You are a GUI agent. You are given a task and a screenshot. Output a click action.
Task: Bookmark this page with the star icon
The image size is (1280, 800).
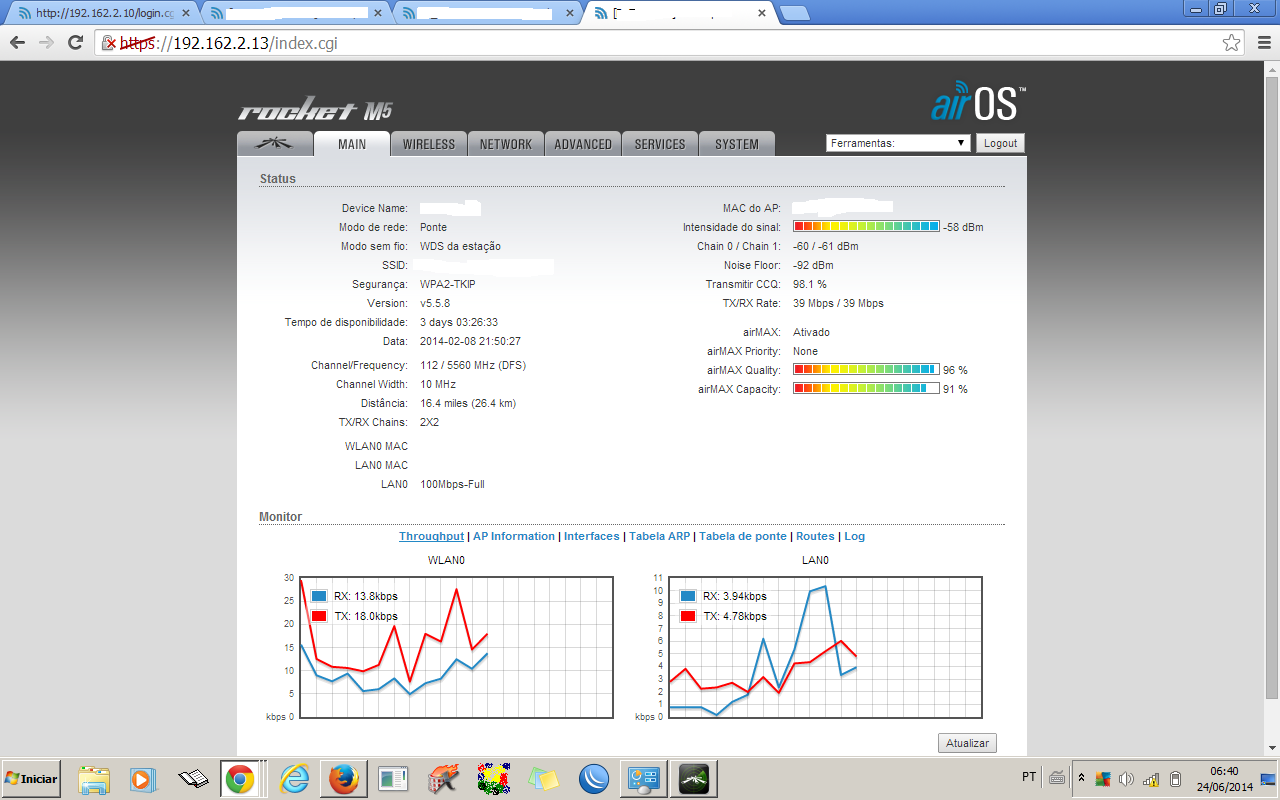tap(1232, 43)
